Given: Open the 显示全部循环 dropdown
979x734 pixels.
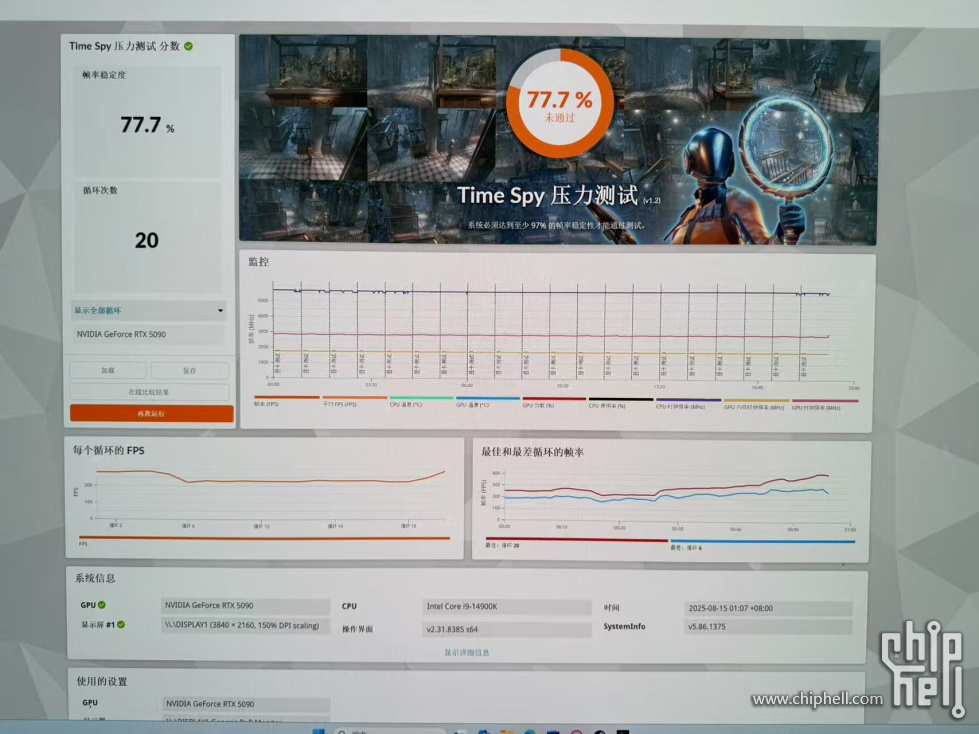Looking at the screenshot, I should (149, 310).
